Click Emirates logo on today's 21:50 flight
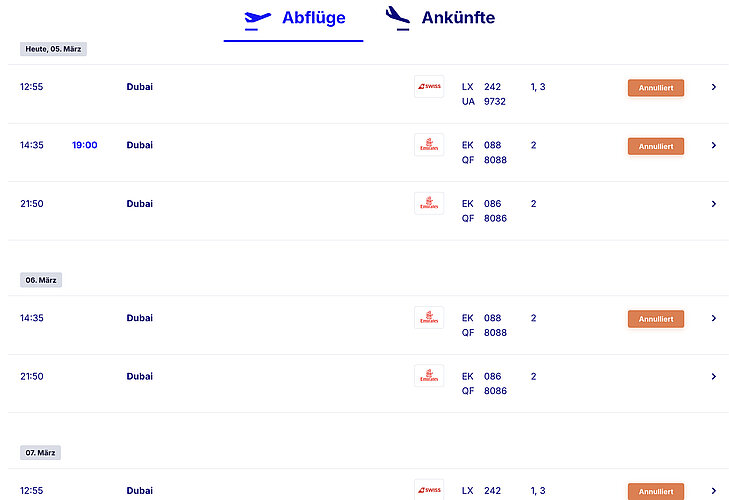 click(x=429, y=204)
